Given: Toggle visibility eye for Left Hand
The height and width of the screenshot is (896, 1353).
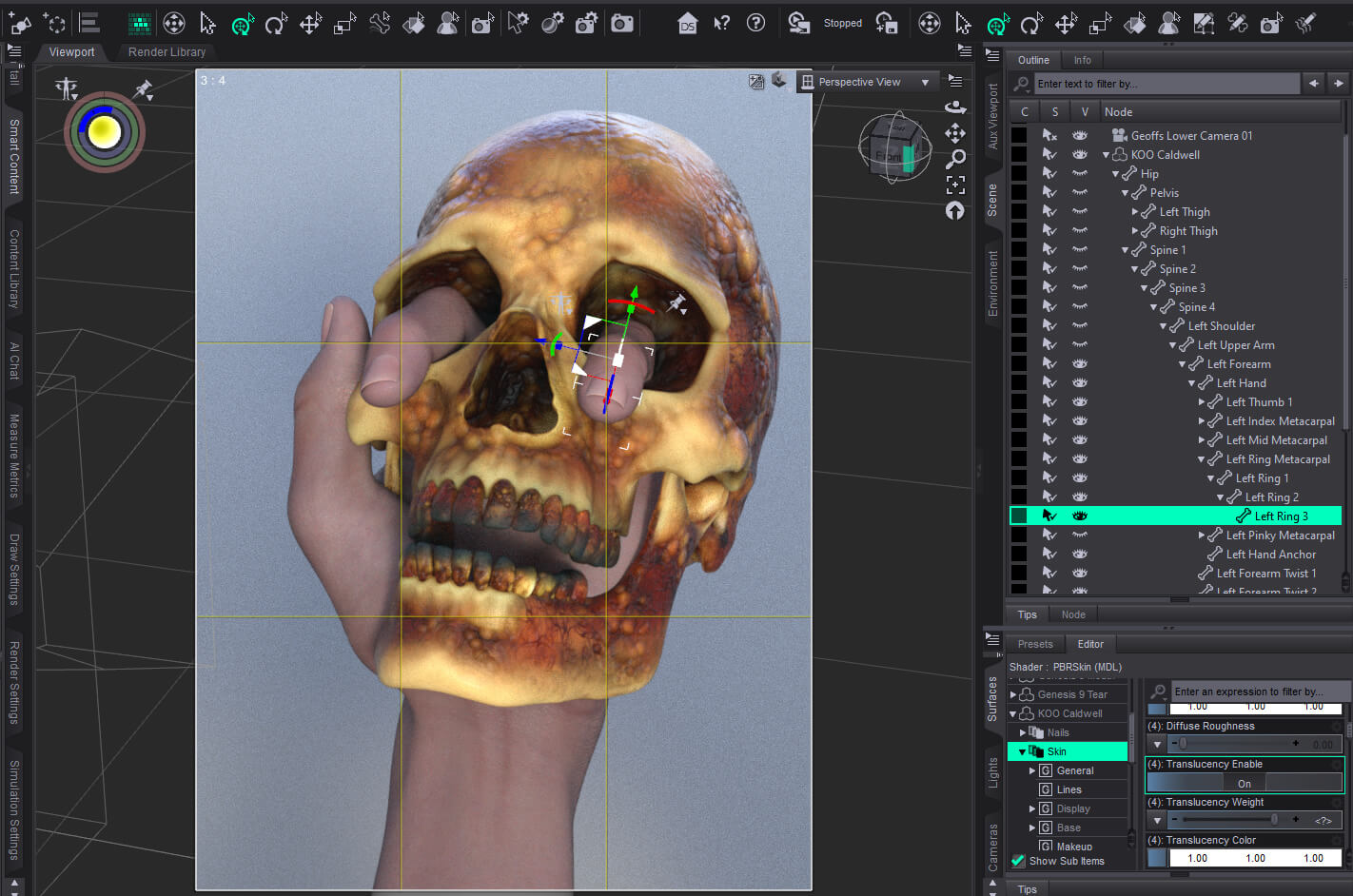Looking at the screenshot, I should 1080,382.
